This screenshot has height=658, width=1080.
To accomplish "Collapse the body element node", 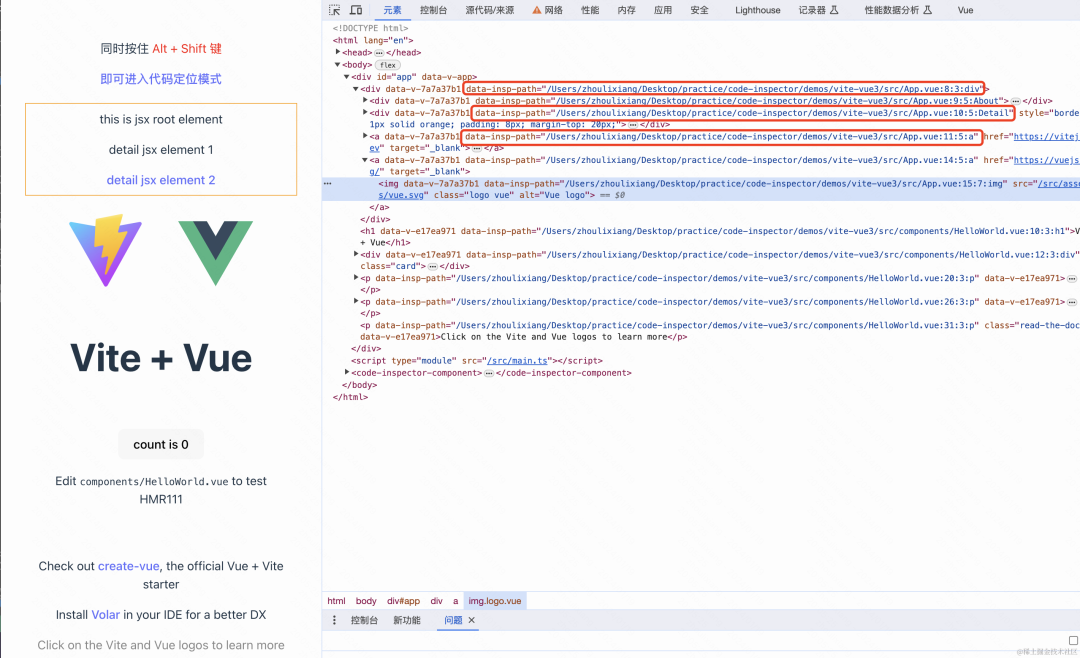I will (338, 65).
